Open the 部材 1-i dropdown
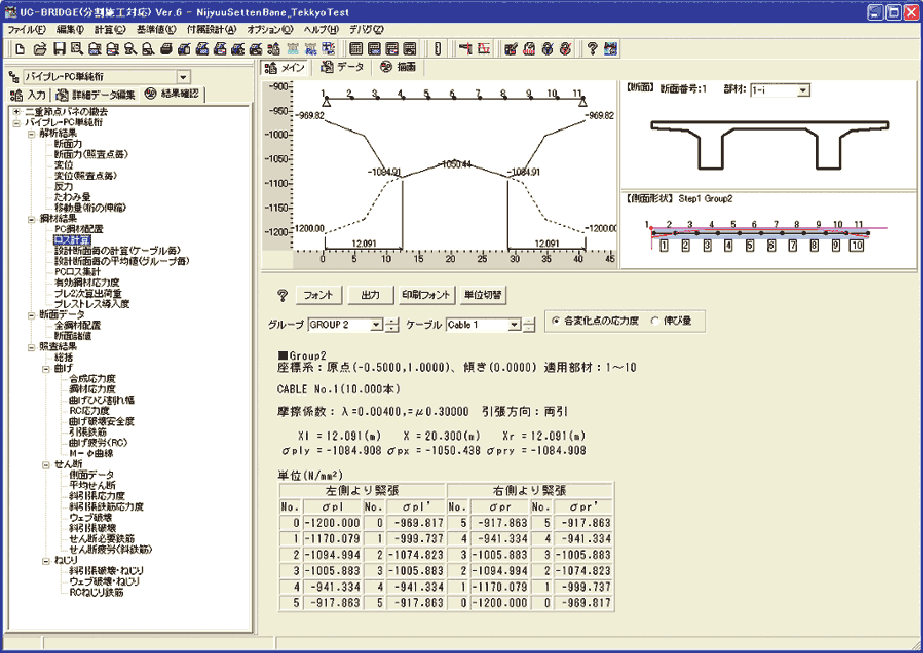The image size is (923, 653). (804, 91)
